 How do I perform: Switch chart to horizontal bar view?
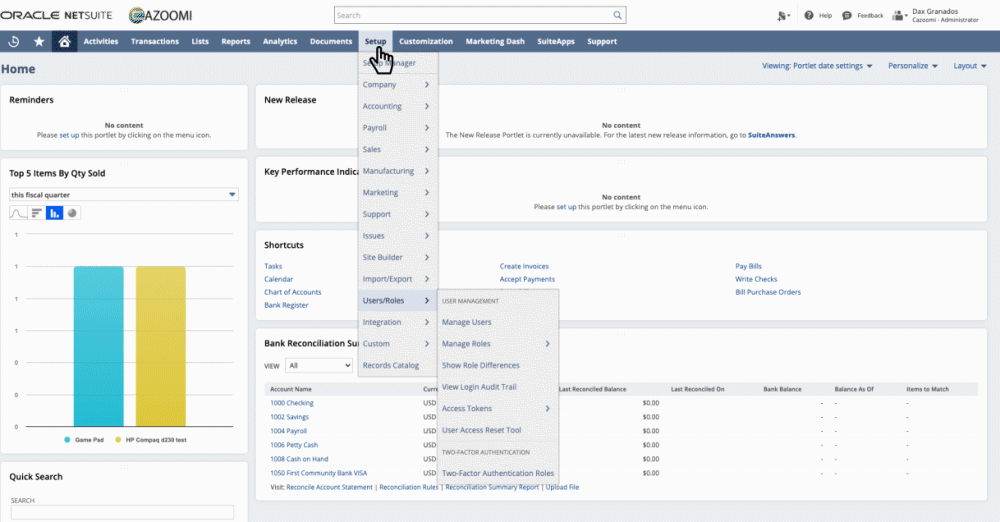click(36, 213)
